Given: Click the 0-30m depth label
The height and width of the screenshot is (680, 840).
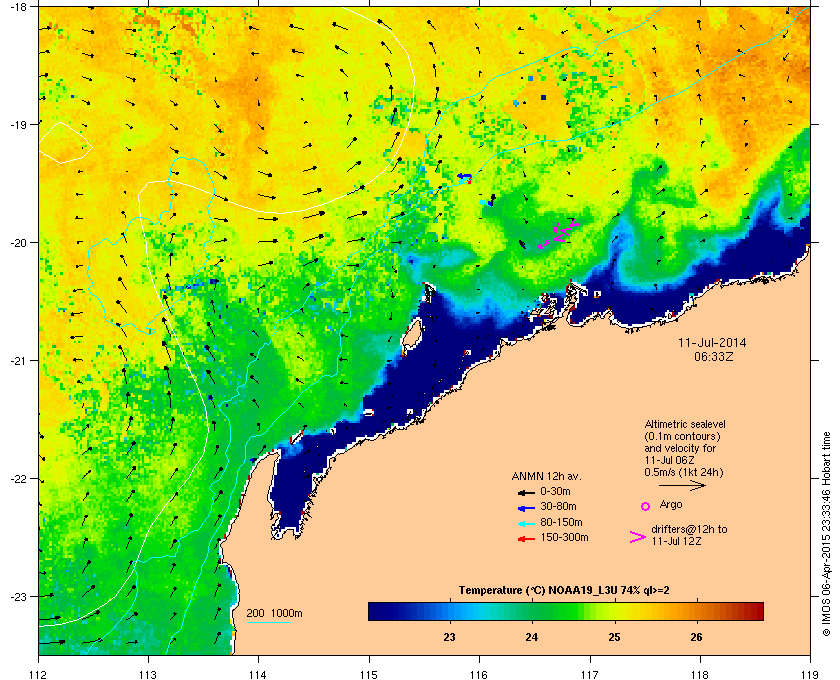Looking at the screenshot, I should (555, 491).
